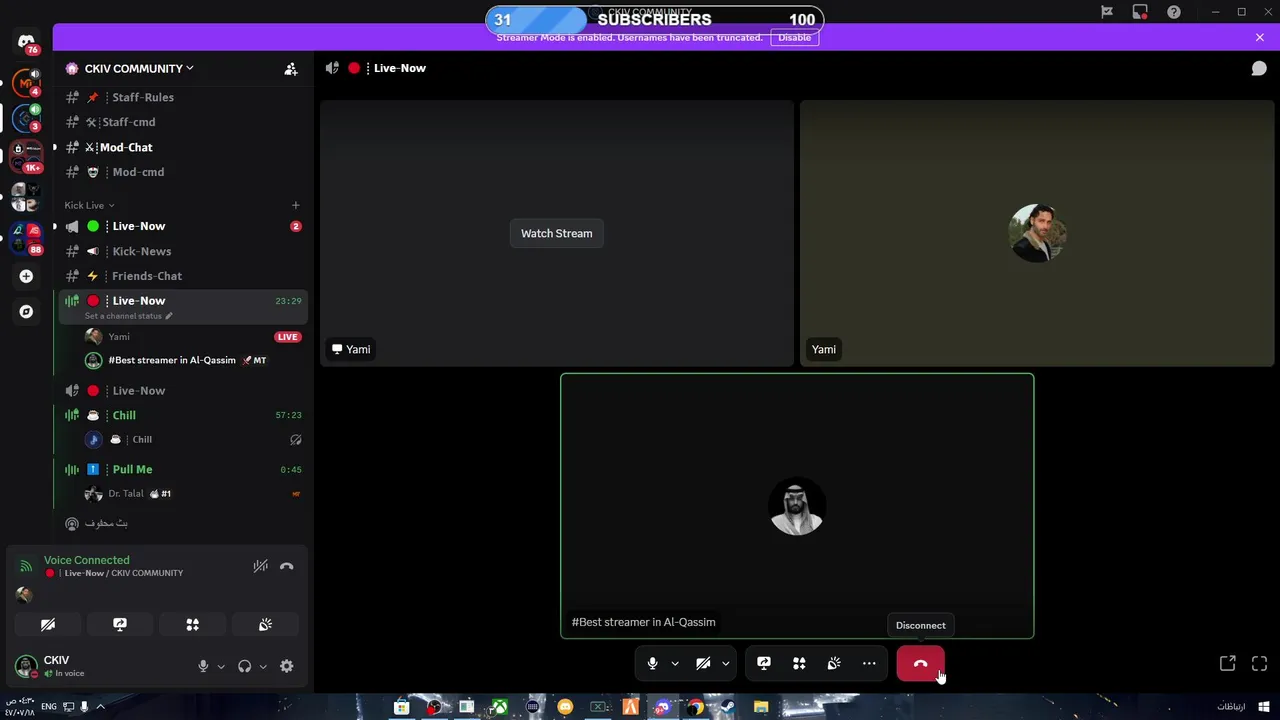Viewport: 1280px width, 720px height.
Task: Toggle the camera in the sidebar voice panel
Action: (48, 624)
